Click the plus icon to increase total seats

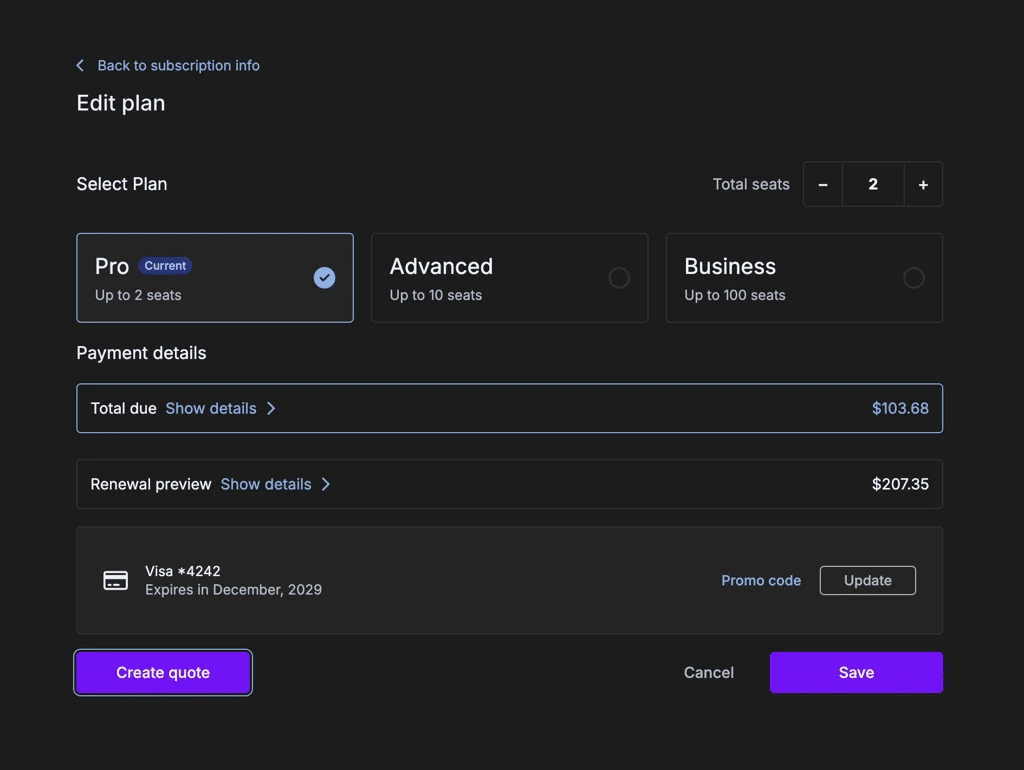[923, 184]
